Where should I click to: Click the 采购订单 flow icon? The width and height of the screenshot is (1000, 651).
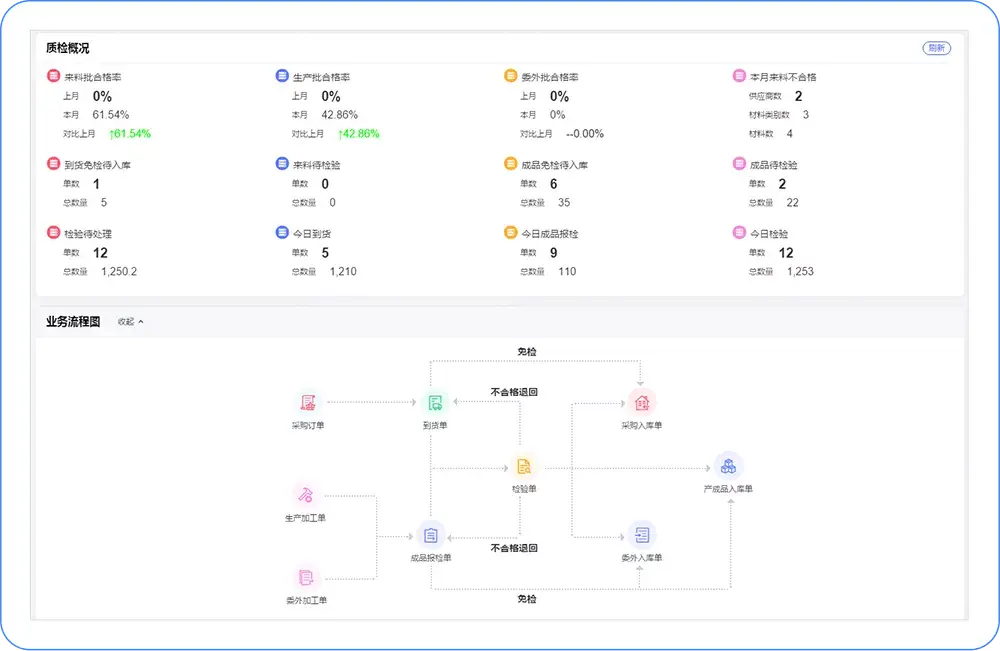[x=308, y=402]
